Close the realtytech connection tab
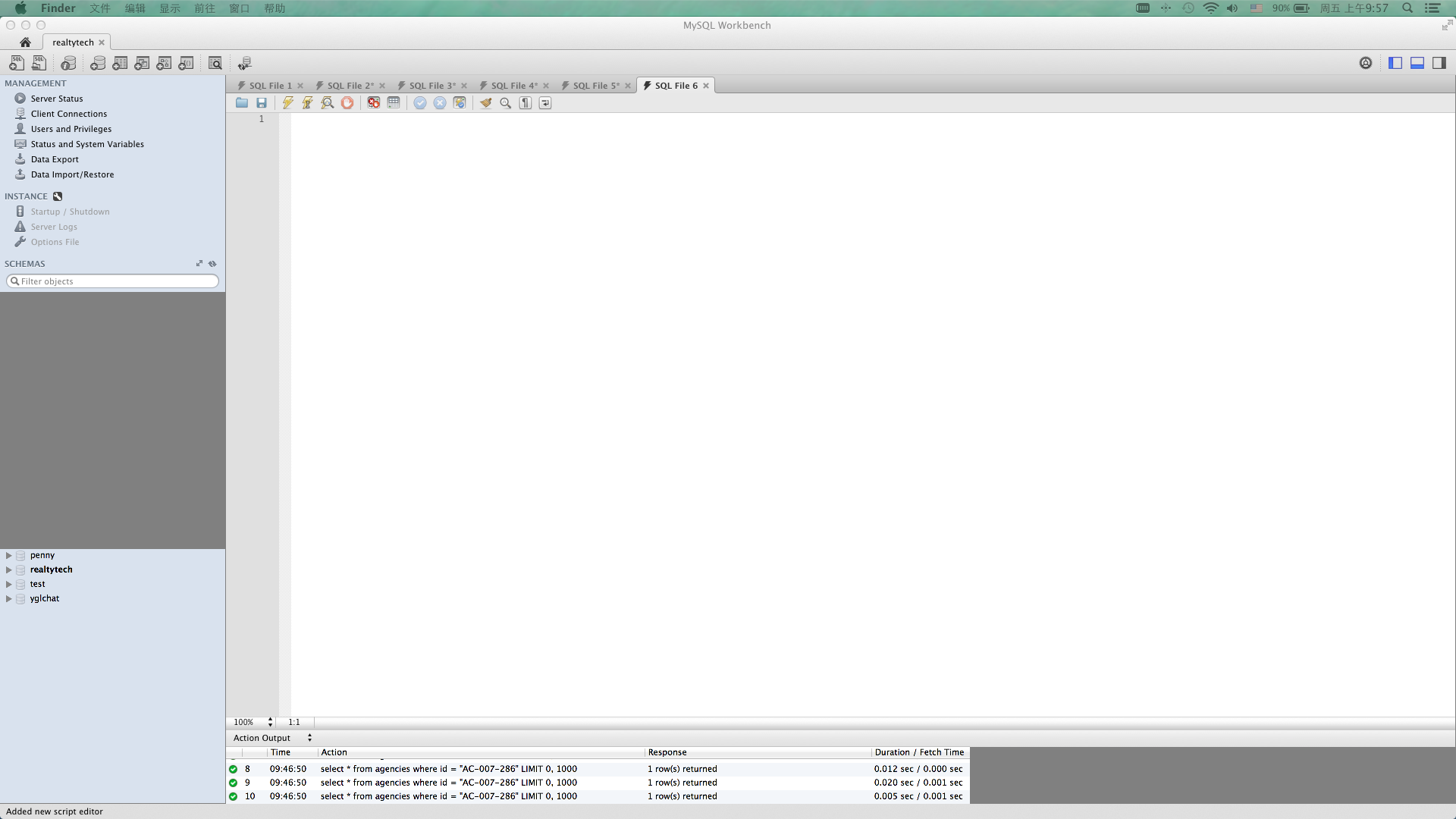 pos(102,42)
